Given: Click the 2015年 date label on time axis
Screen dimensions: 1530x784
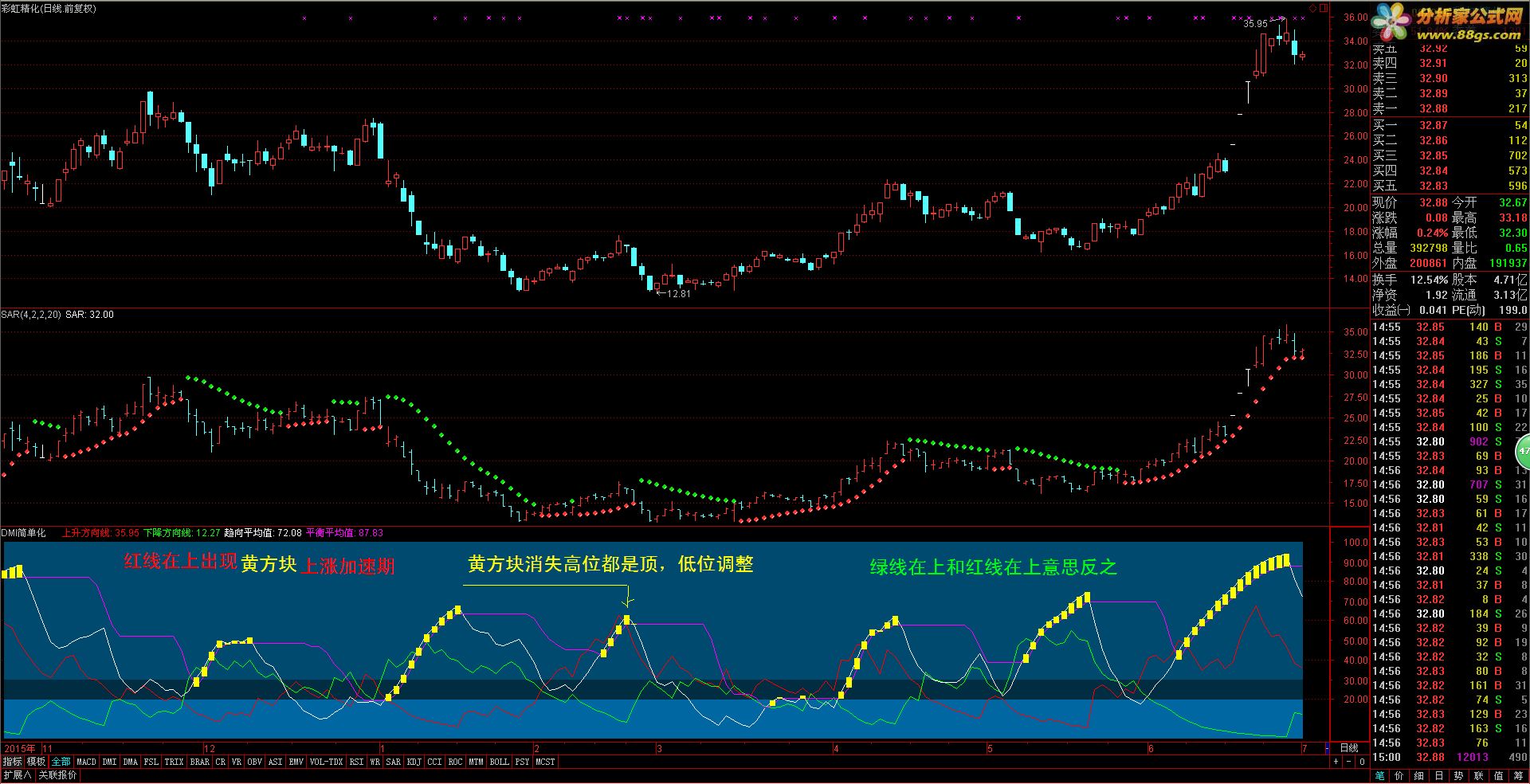Looking at the screenshot, I should pos(20,749).
